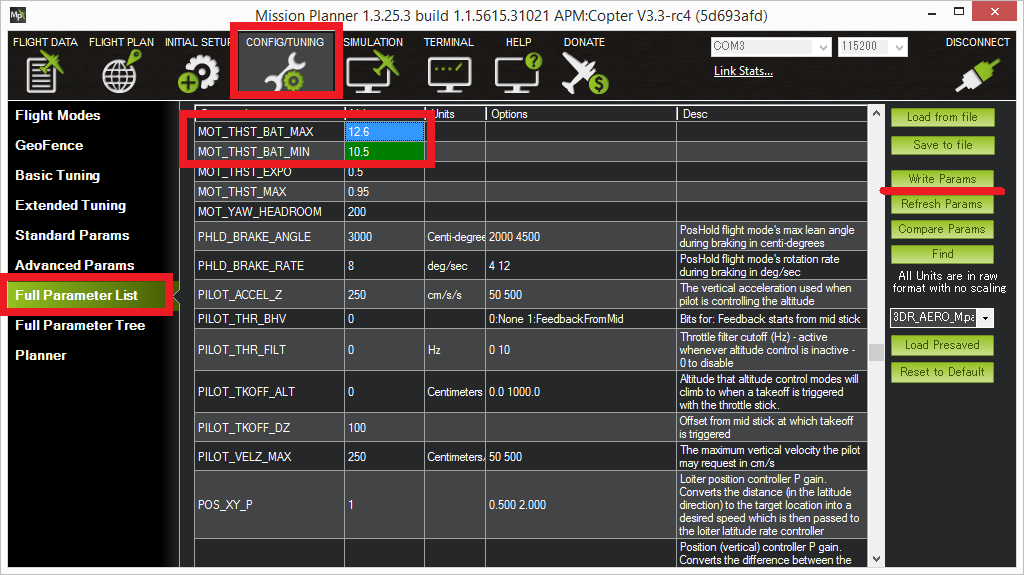Select Full Parameter Tree in sidebar
The image size is (1024, 575).
coord(80,325)
